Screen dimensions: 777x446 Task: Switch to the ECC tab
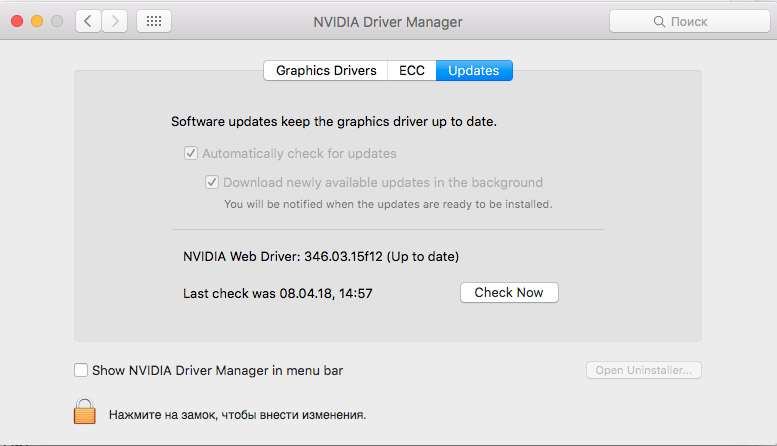tap(412, 70)
